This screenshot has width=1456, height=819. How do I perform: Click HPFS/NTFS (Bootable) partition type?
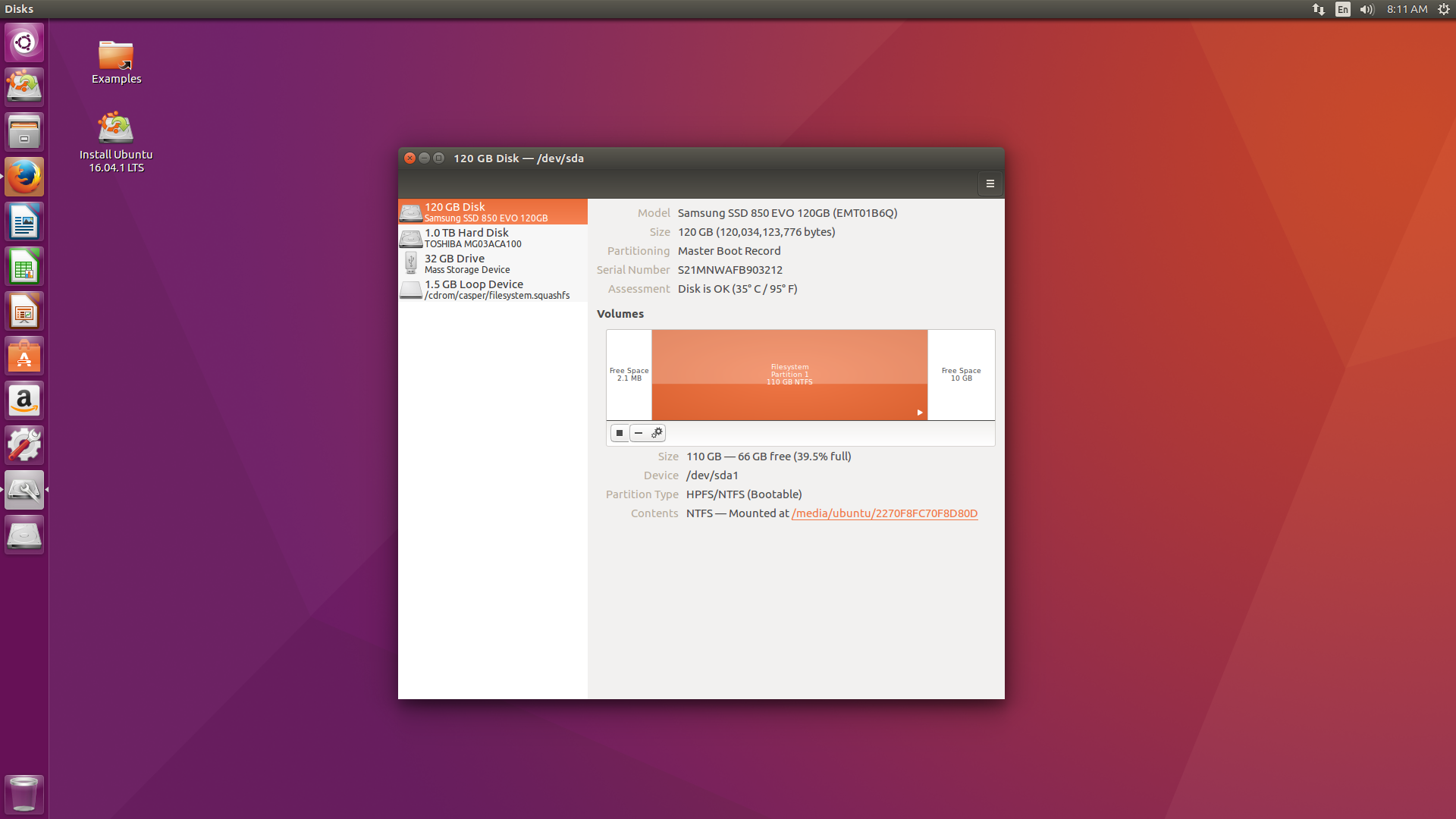[744, 494]
